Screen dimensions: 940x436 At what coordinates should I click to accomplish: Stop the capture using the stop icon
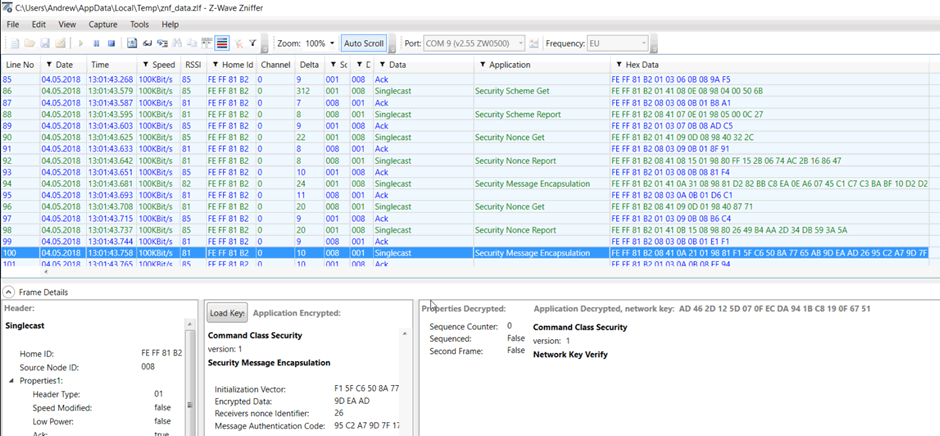click(112, 44)
